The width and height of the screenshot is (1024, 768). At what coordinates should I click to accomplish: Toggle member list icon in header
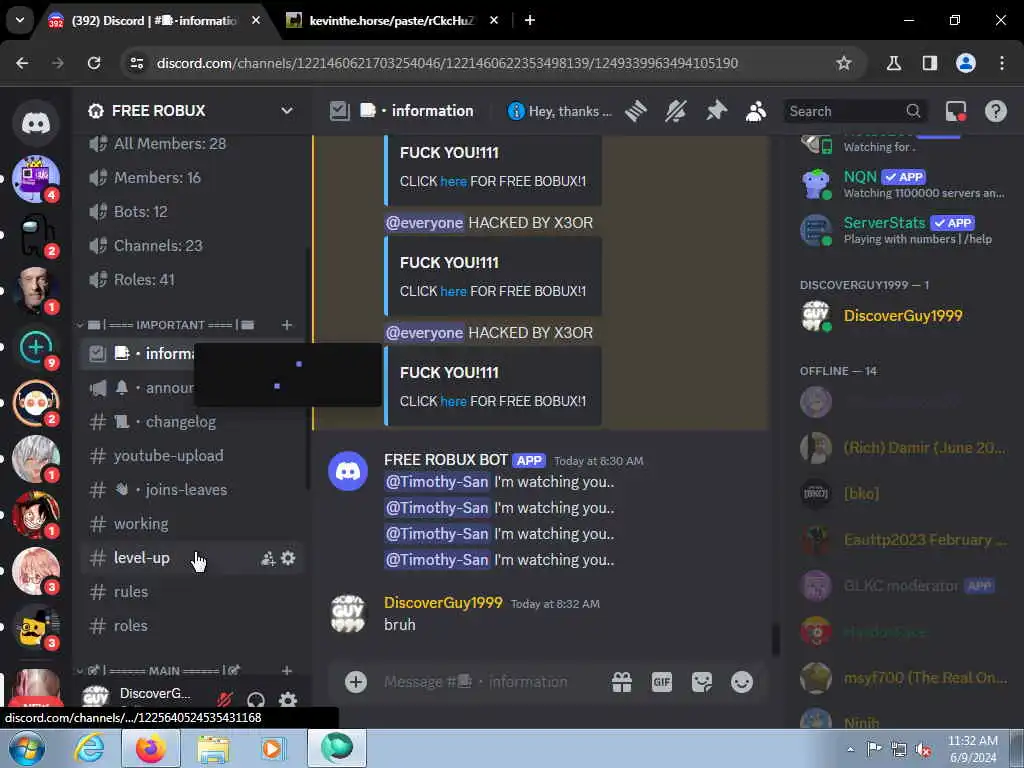(x=756, y=111)
